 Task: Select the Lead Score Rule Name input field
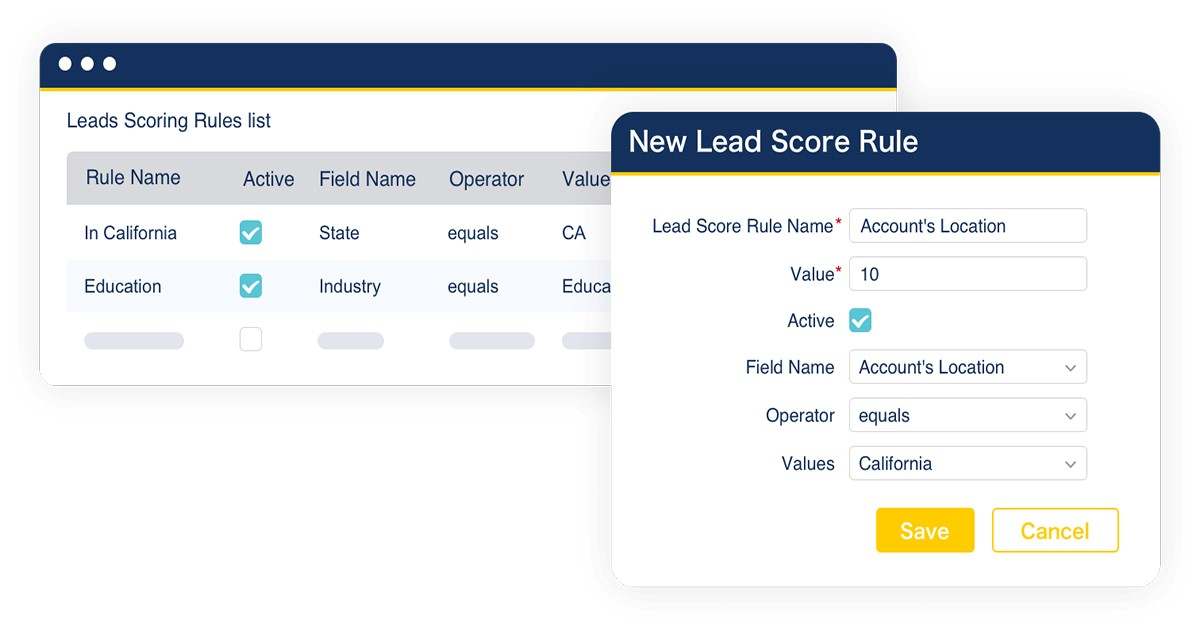967,225
